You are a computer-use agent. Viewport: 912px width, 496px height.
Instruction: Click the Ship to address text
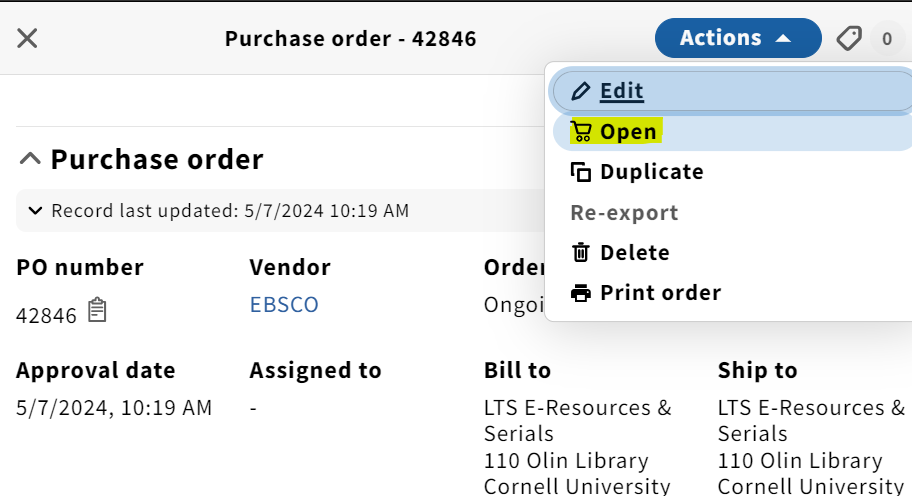point(811,447)
